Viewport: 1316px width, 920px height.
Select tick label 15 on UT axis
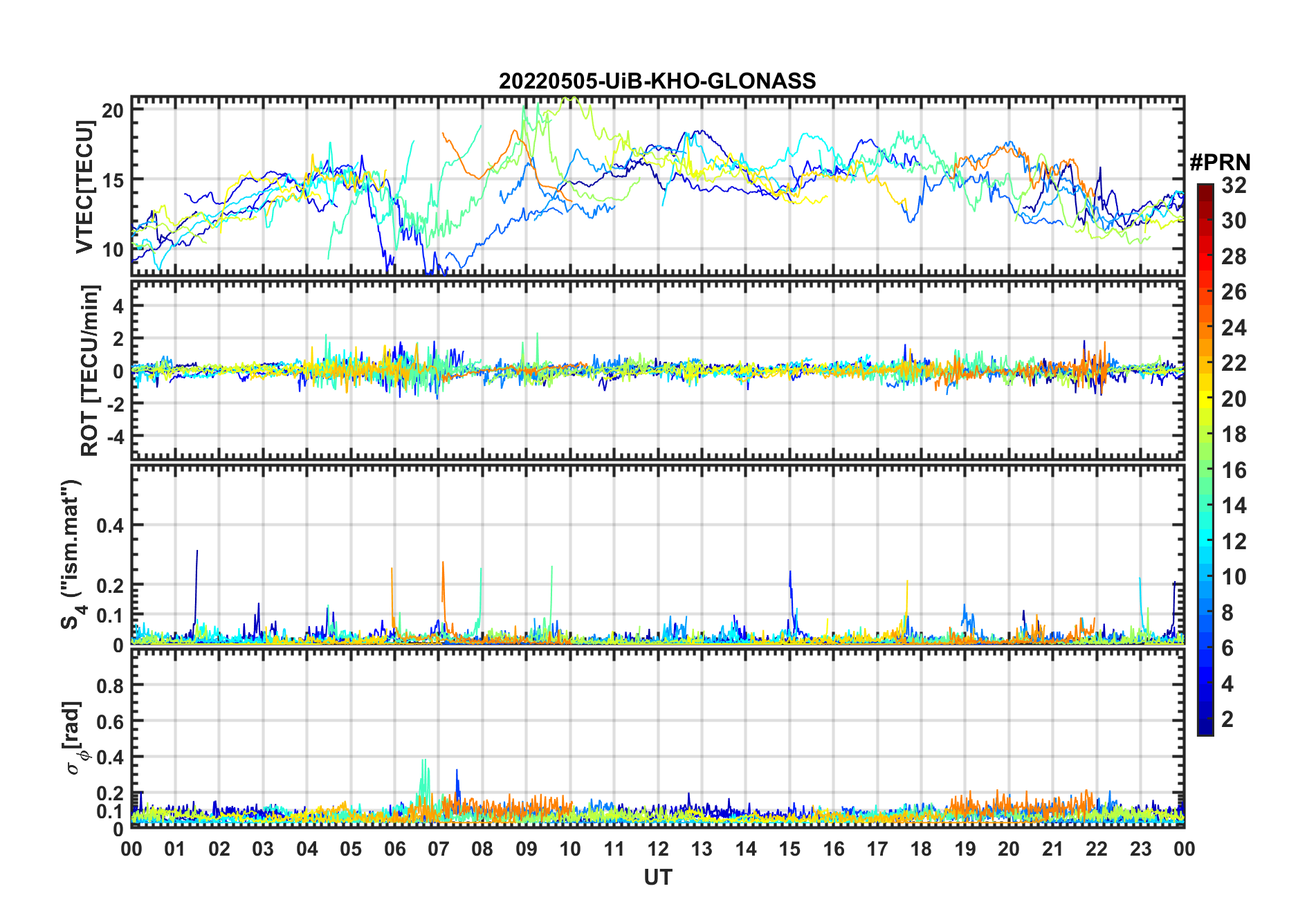[x=789, y=849]
